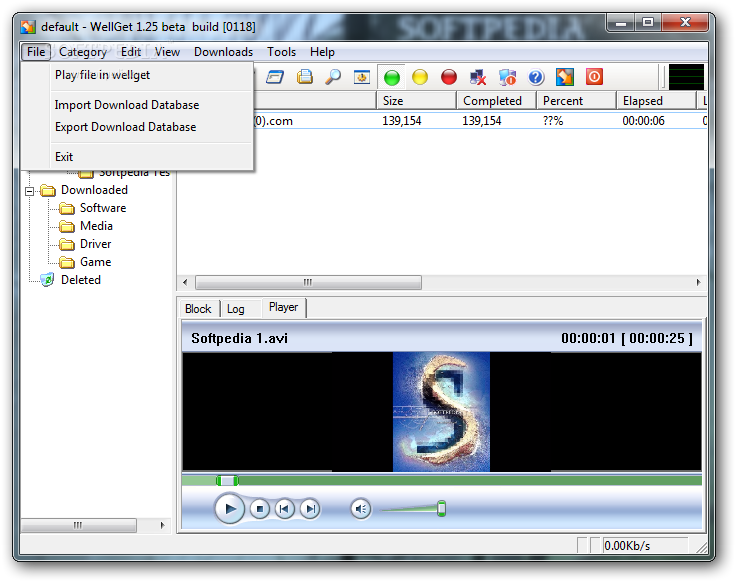Click the window icon in the toolbar

(275, 77)
